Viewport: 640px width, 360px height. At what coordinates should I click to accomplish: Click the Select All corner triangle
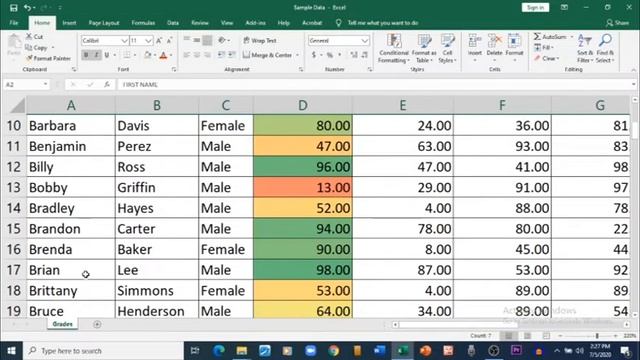[17, 106]
